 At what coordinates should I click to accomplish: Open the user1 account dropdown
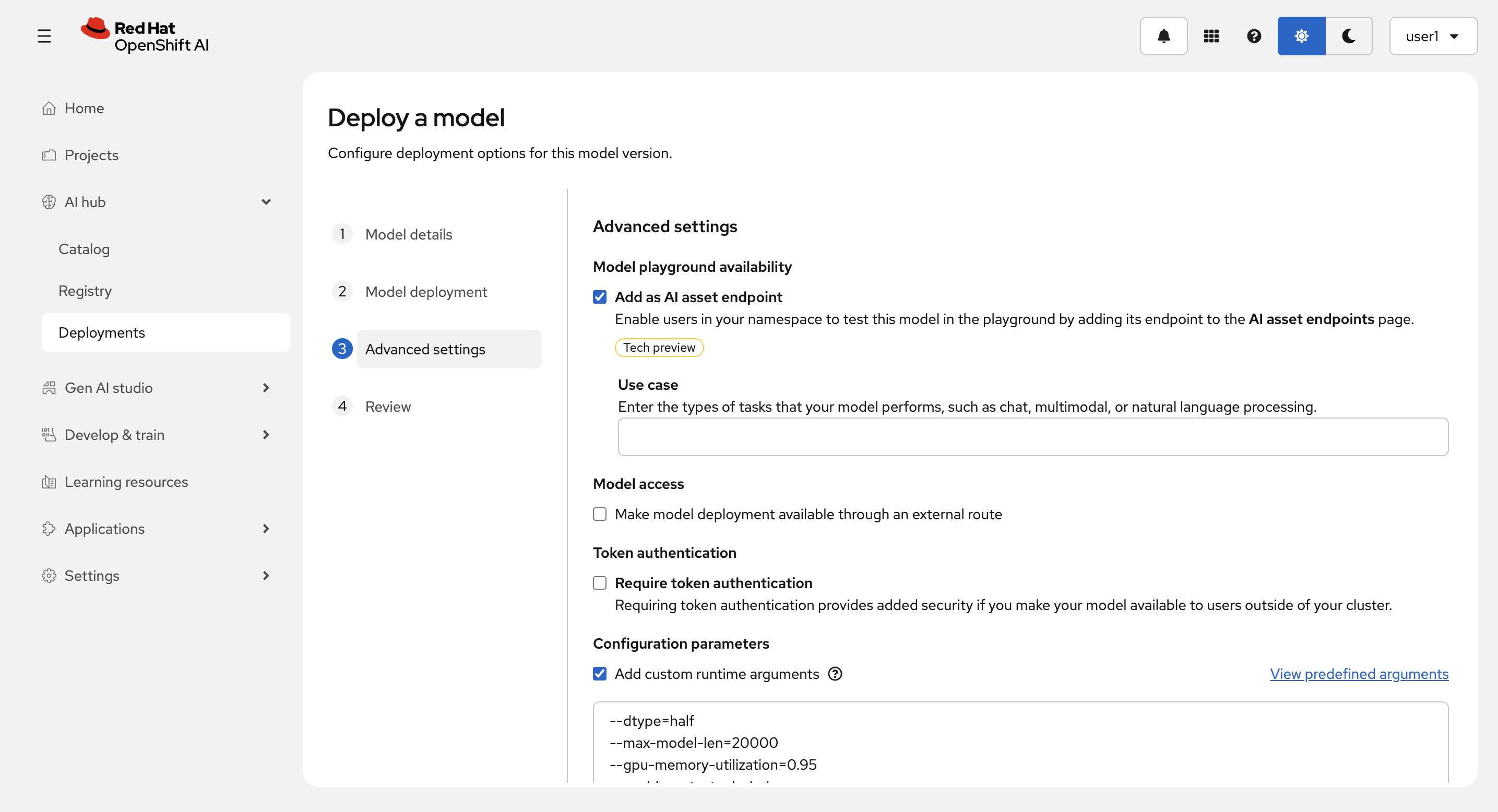pos(1432,36)
